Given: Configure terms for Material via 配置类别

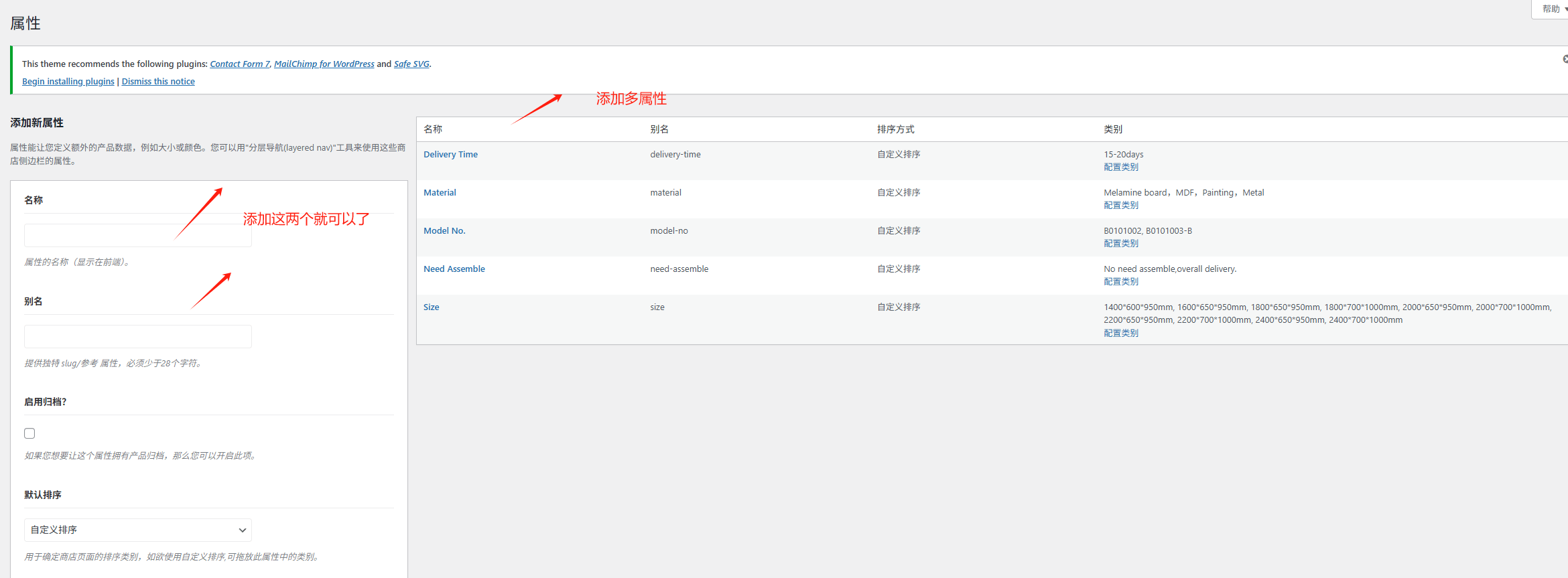Looking at the screenshot, I should pos(1120,206).
